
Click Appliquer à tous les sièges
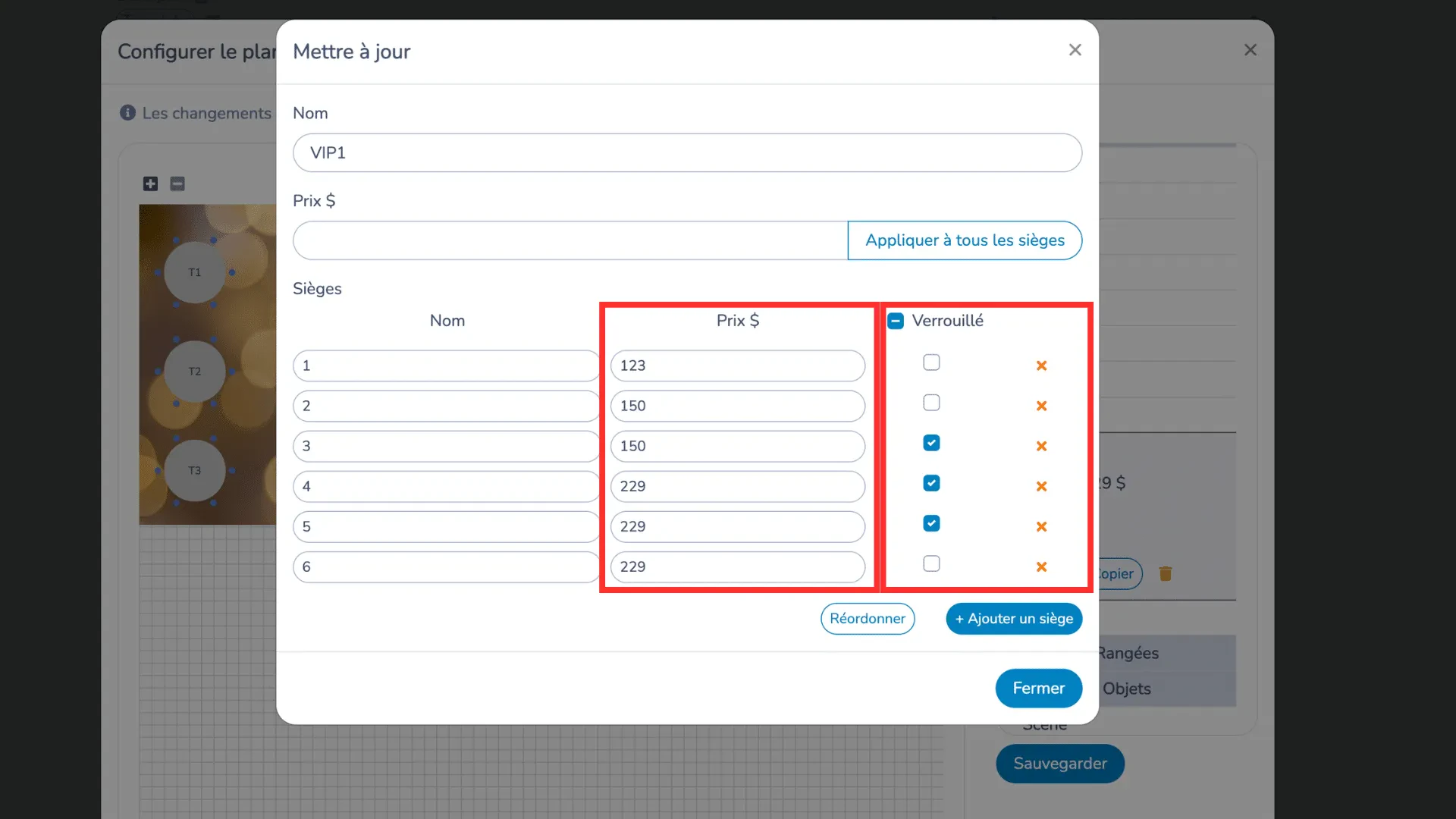965,240
